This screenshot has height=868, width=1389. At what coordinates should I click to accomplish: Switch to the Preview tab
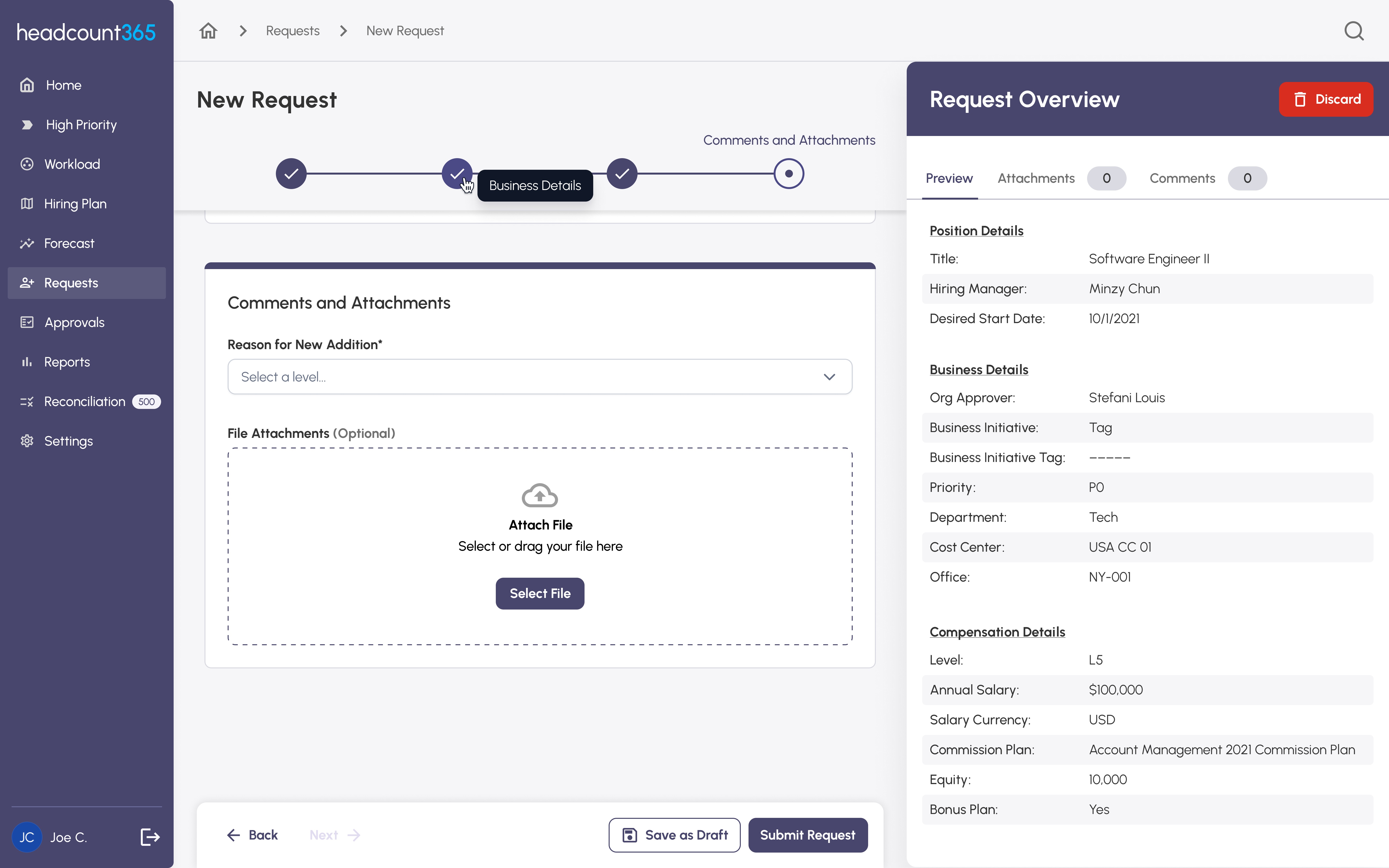click(x=949, y=178)
